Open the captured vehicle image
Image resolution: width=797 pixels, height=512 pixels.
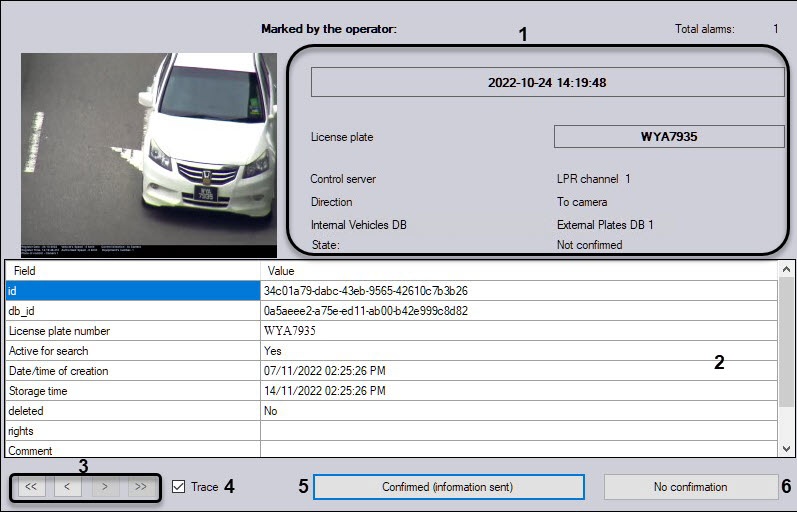[x=148, y=155]
